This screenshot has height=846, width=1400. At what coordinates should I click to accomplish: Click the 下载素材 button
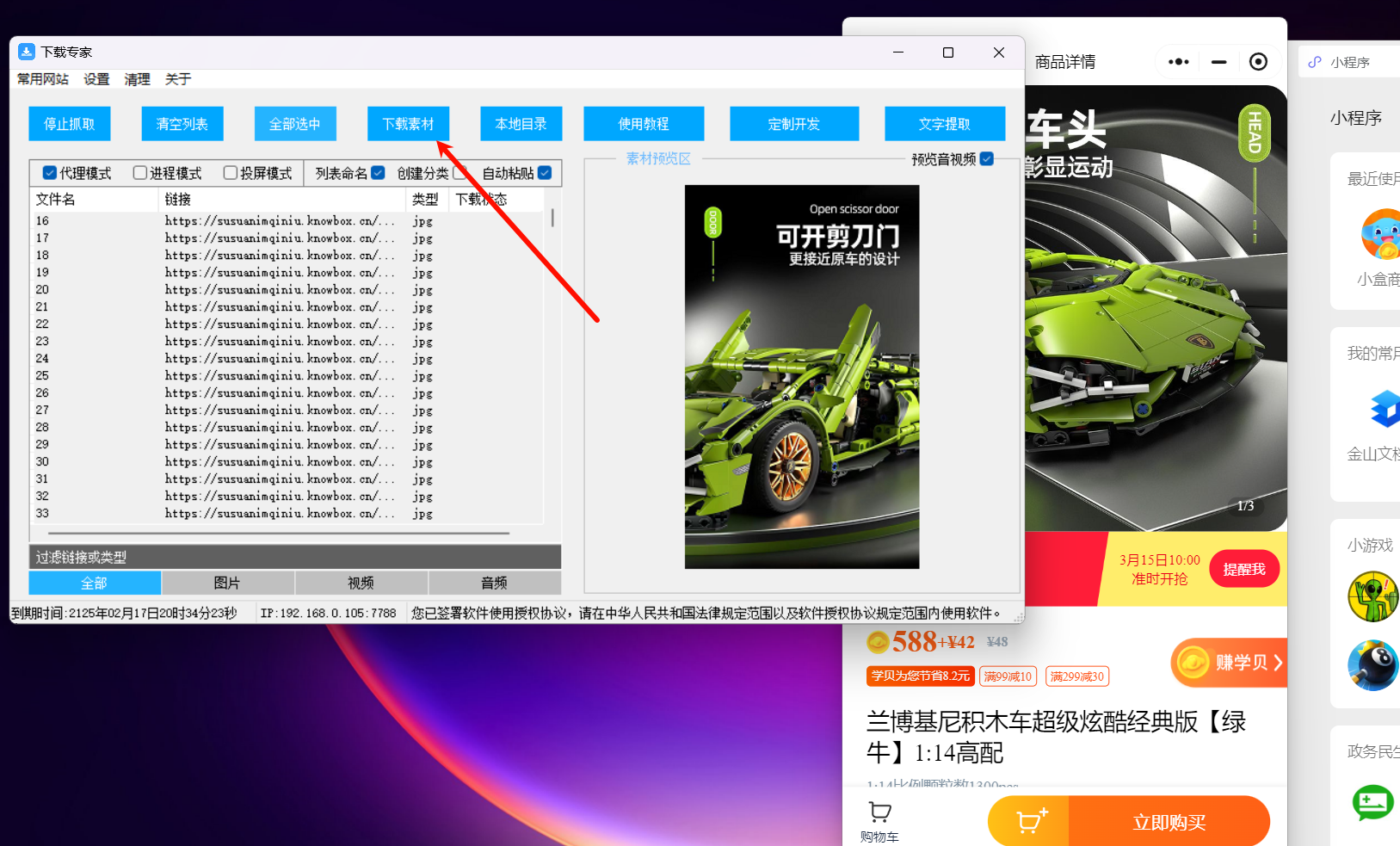pyautogui.click(x=409, y=124)
